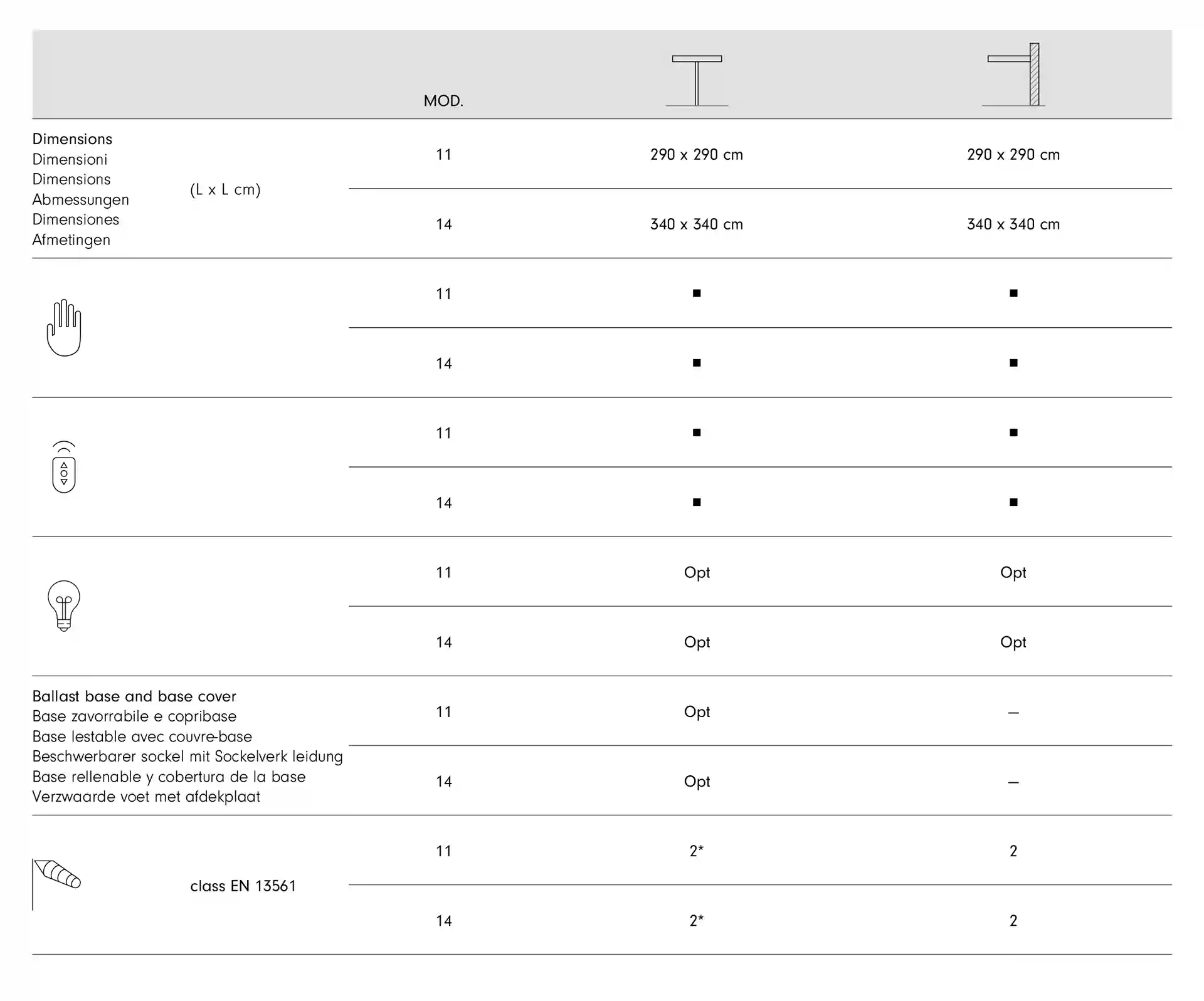This screenshot has width=1204, height=1001.
Task: Click the "Abmessungen" dimension label
Action: click(x=81, y=200)
